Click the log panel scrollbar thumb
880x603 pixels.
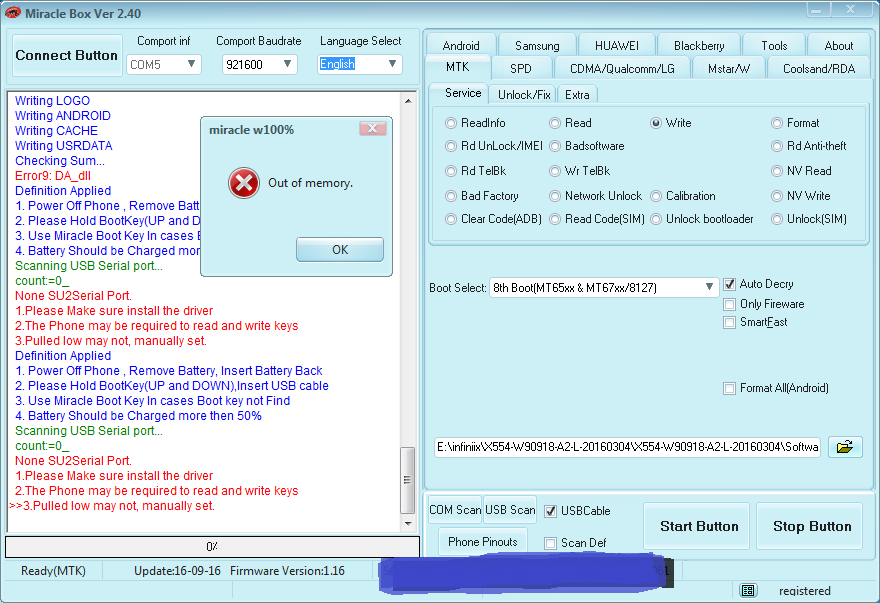click(407, 480)
